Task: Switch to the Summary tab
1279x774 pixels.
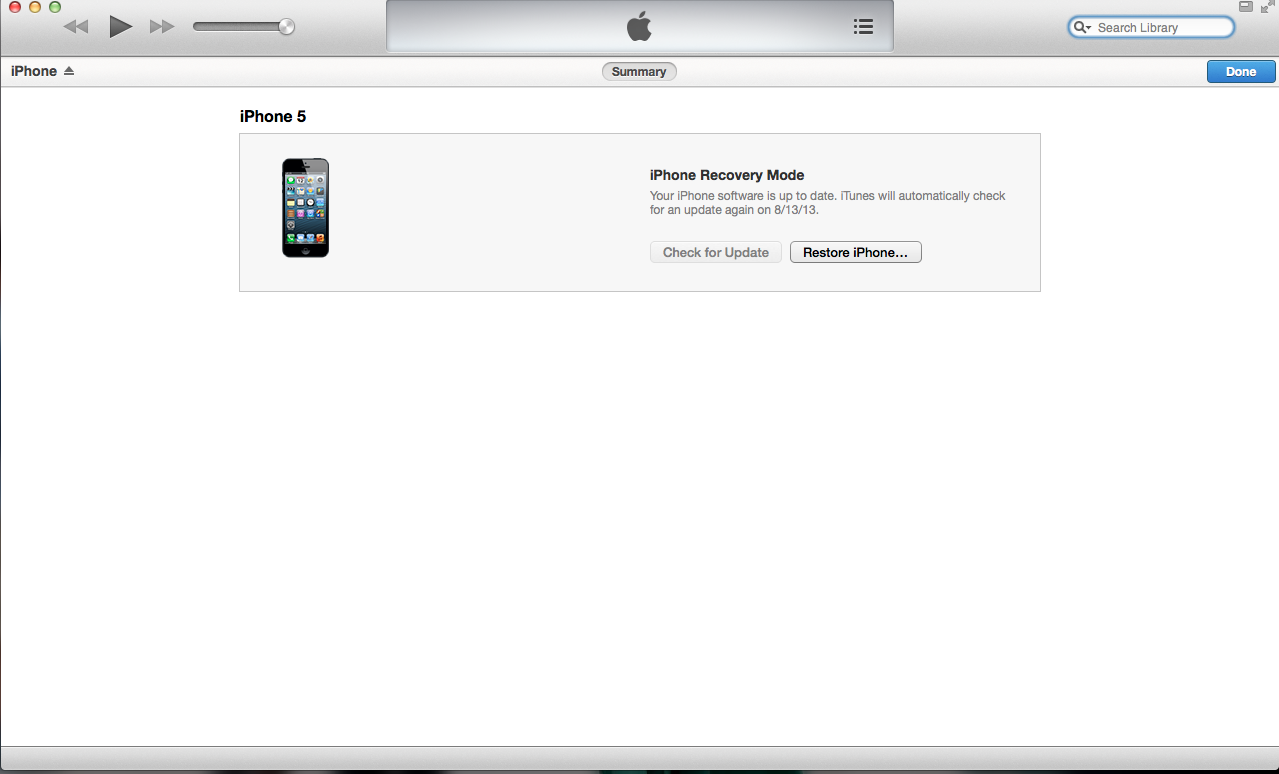Action: click(x=639, y=72)
